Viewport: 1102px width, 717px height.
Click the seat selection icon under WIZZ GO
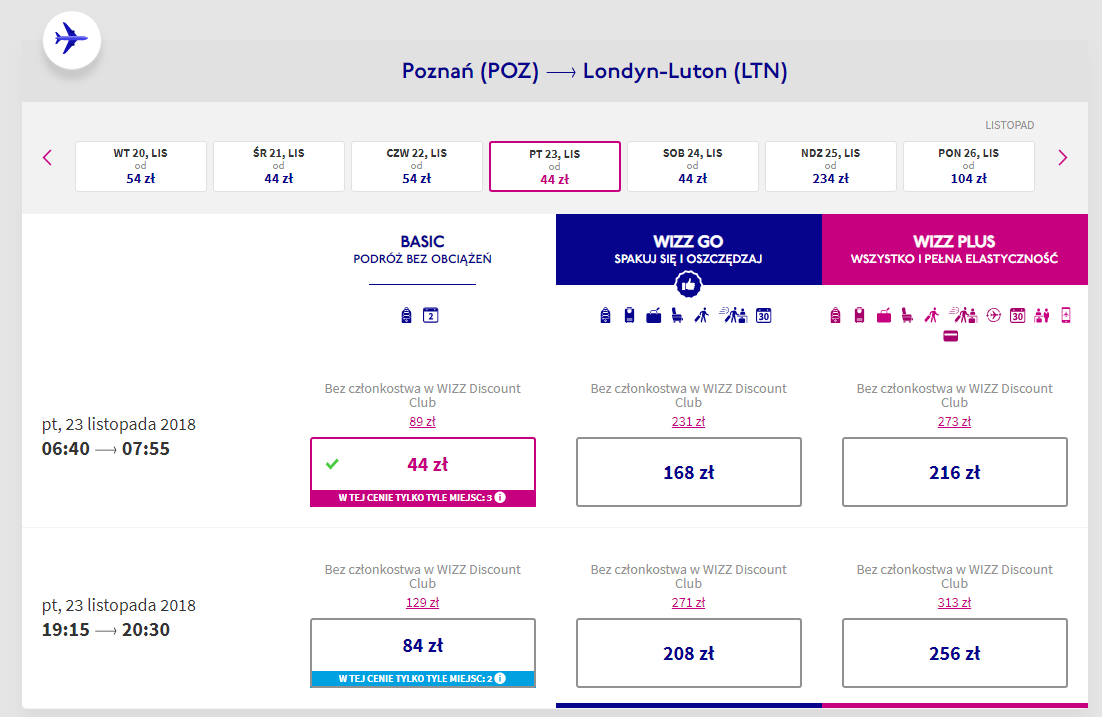click(x=677, y=316)
